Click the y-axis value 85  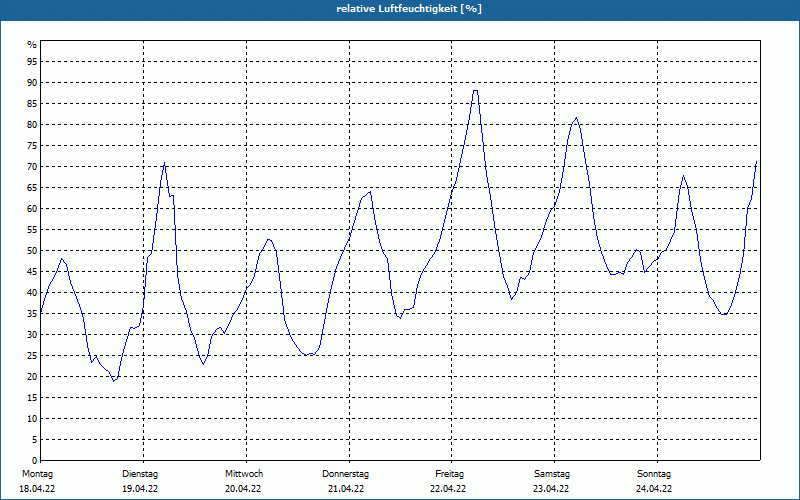pyautogui.click(x=32, y=104)
